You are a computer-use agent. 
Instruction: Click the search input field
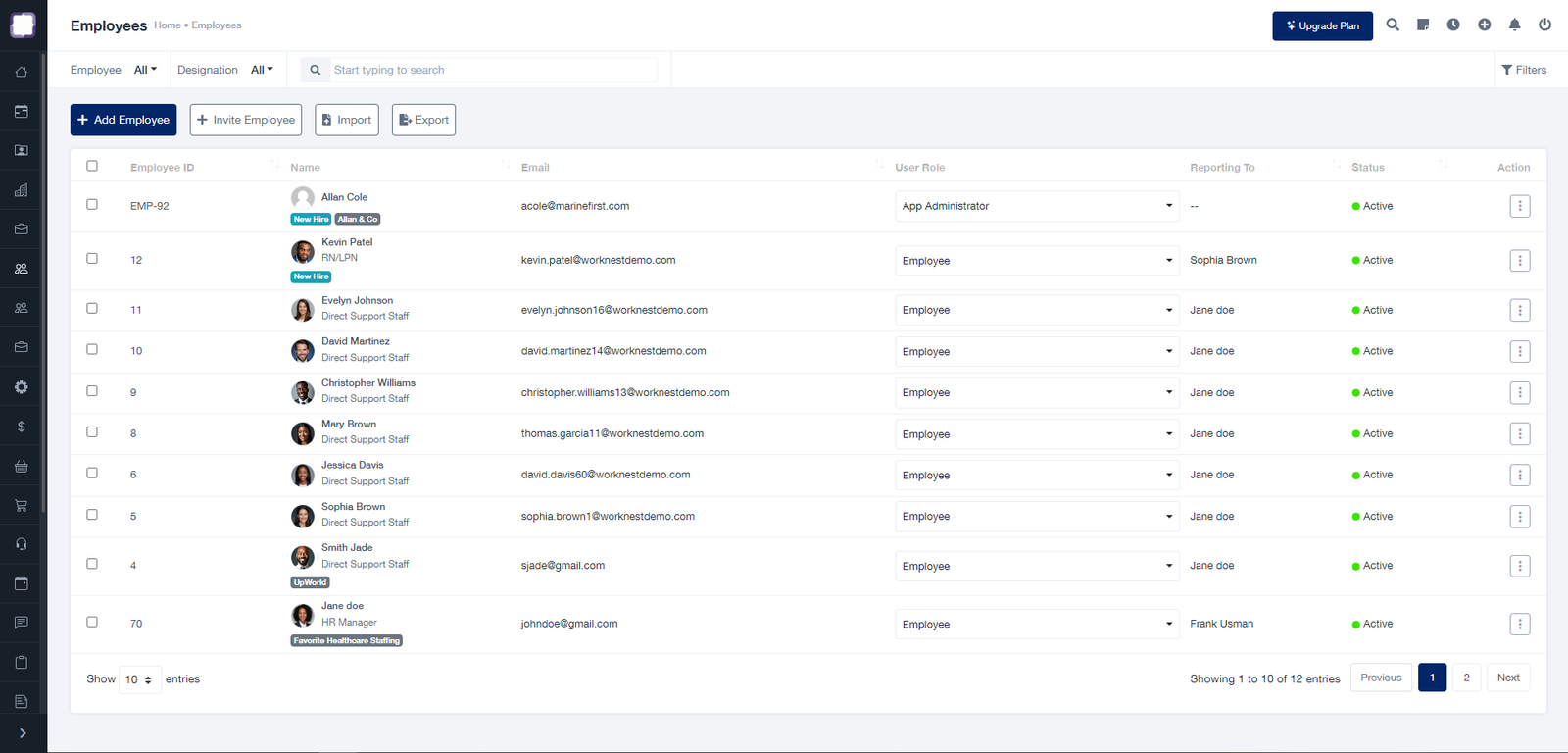[490, 70]
